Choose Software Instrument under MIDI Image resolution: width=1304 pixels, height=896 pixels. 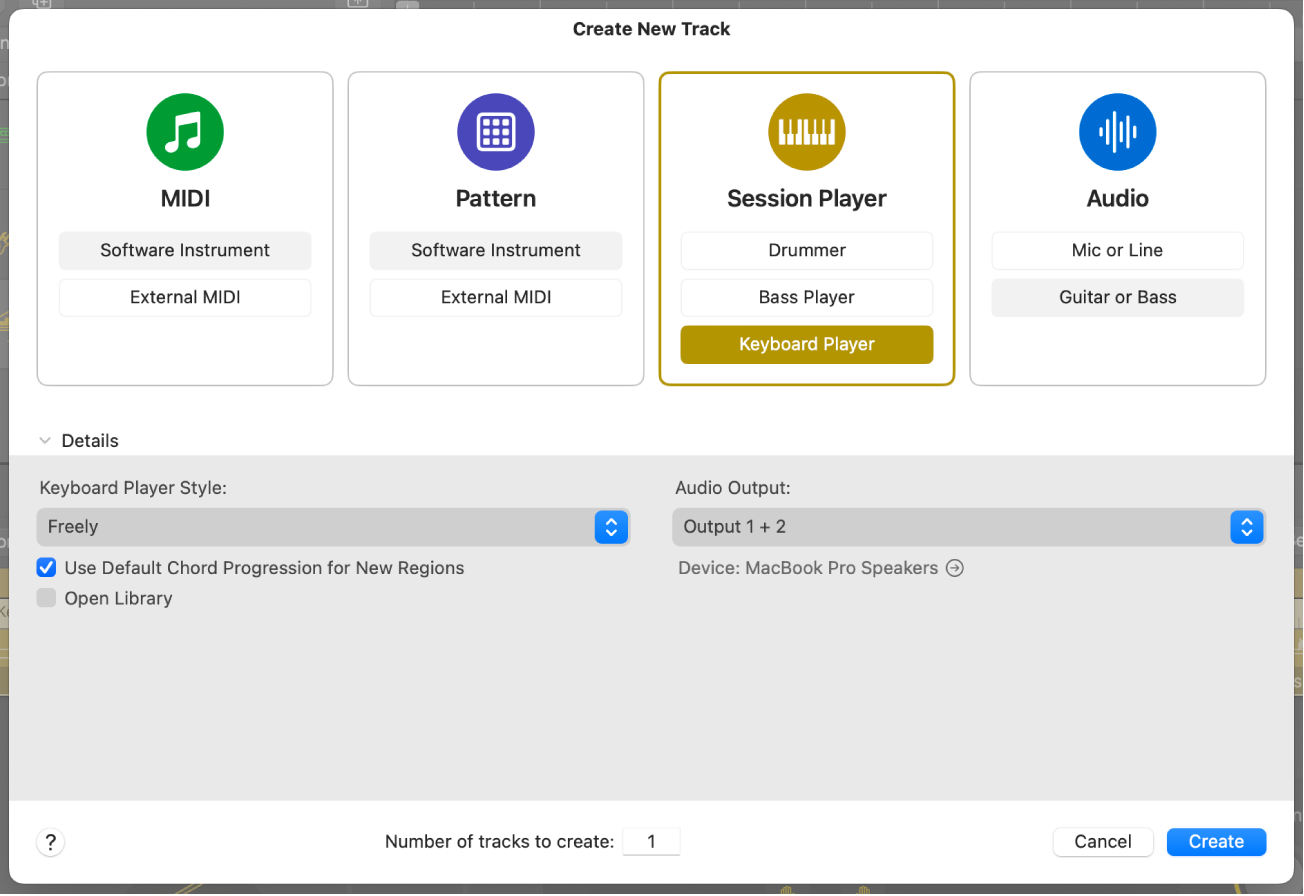click(x=184, y=251)
